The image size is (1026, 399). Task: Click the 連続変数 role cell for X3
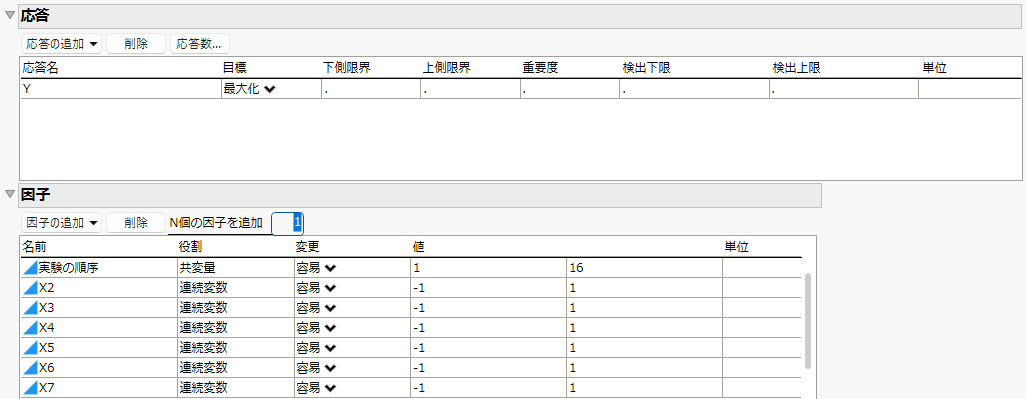point(235,308)
